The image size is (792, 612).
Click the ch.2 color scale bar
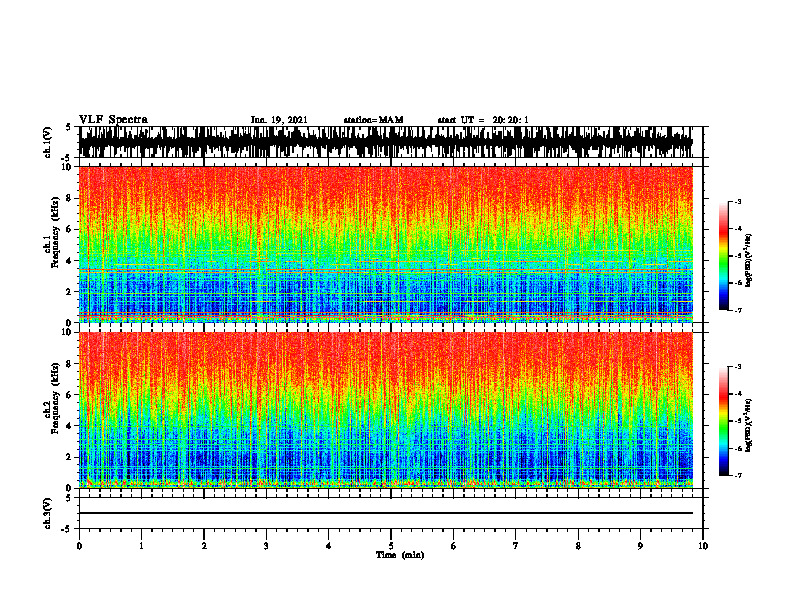[723, 421]
